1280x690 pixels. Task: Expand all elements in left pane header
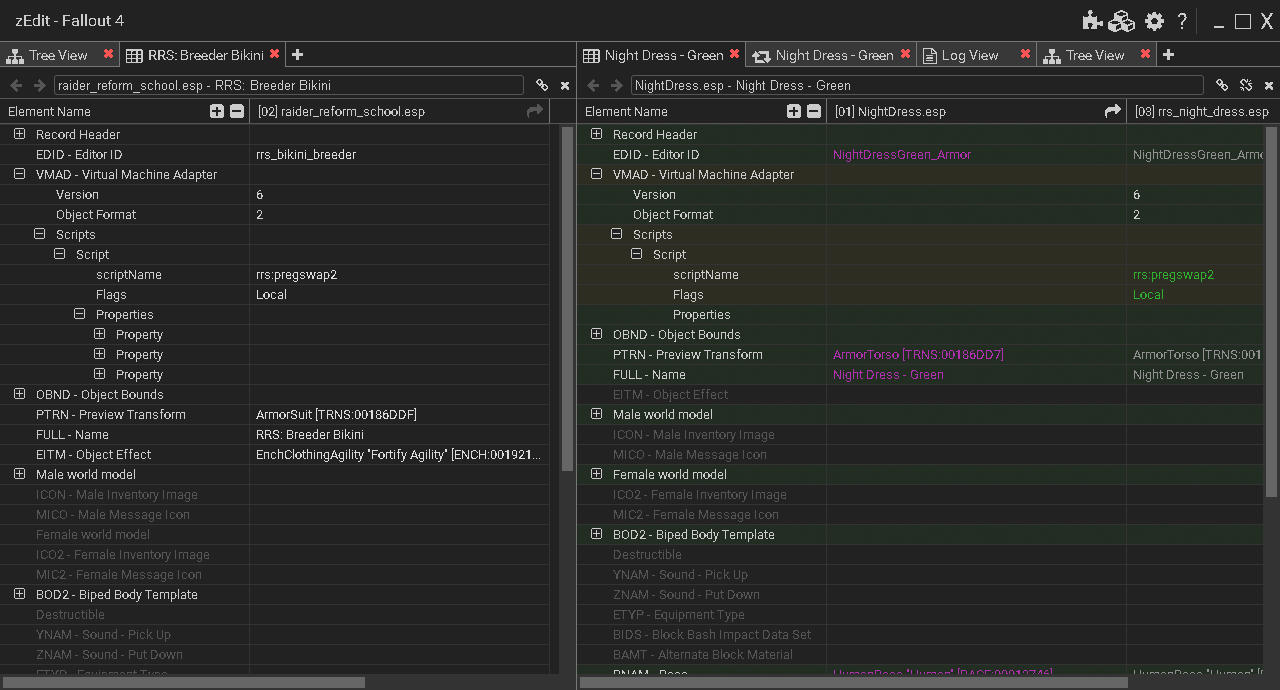[217, 111]
